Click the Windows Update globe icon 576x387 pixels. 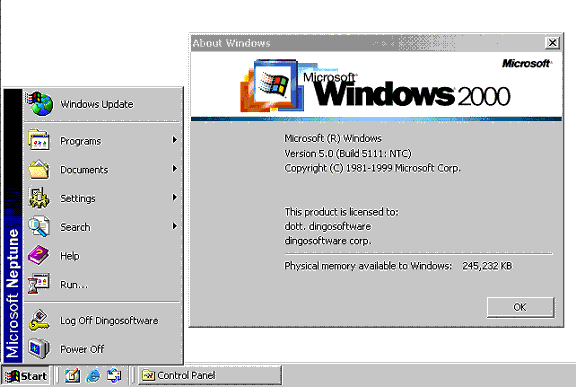tap(40, 104)
